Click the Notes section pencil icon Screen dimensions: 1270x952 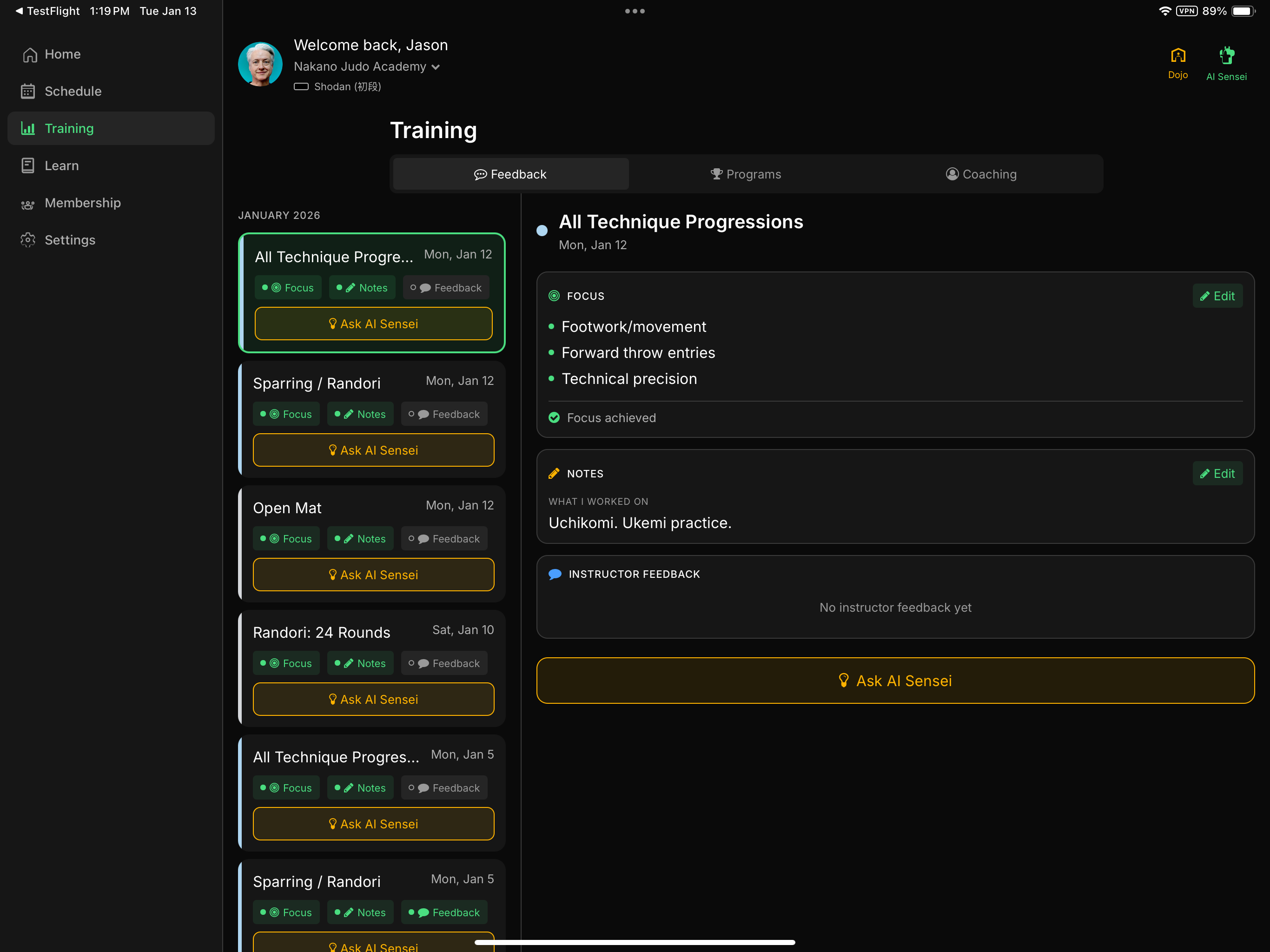click(x=554, y=474)
